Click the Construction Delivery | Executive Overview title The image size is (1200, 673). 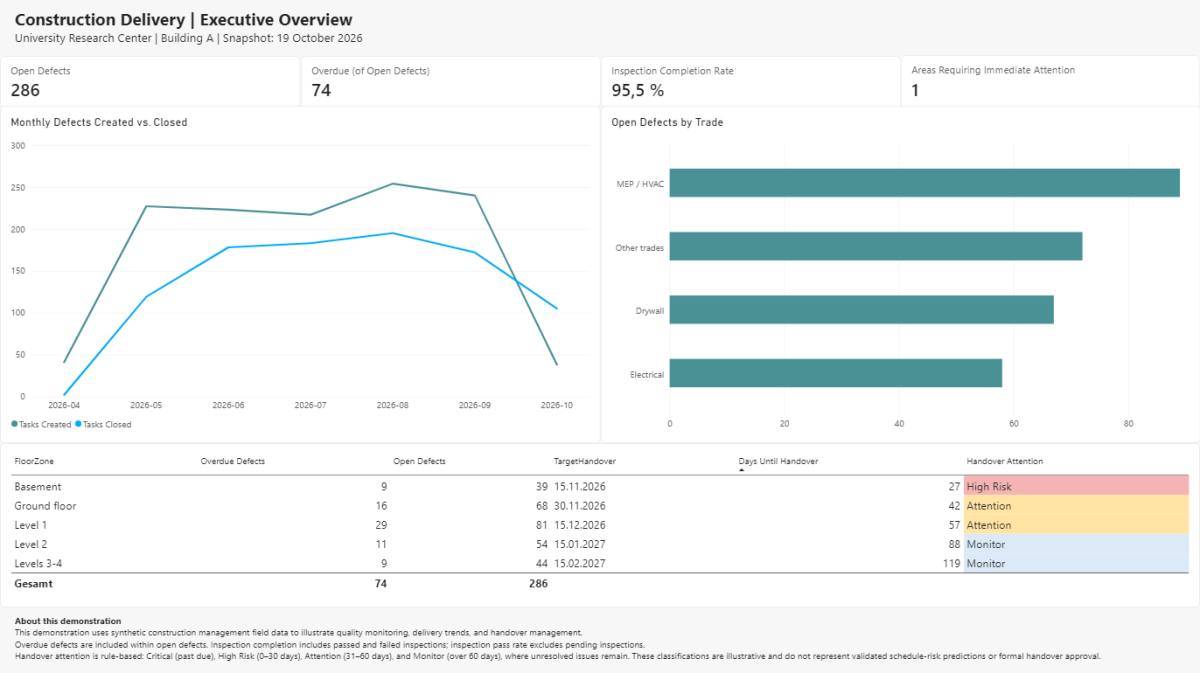click(183, 20)
